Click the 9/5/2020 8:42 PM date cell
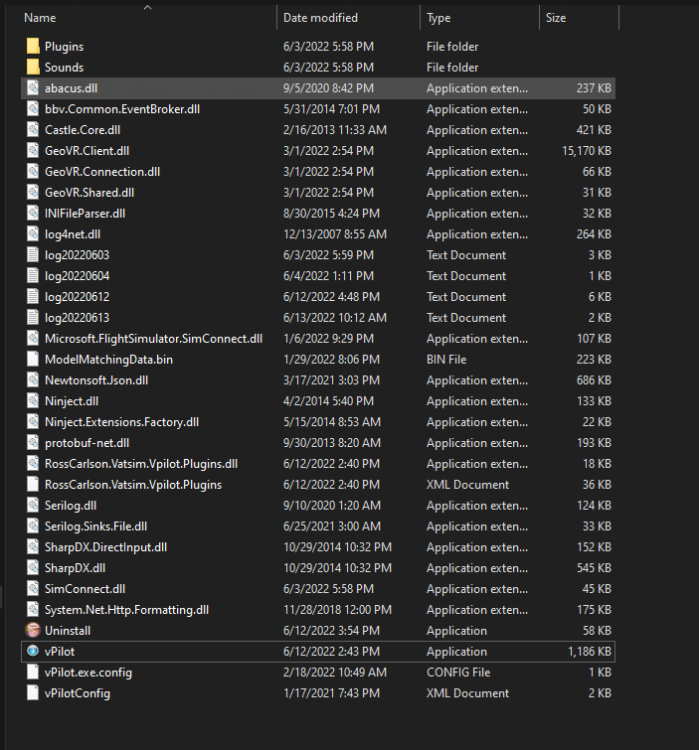Screen dimensions: 699x750 tap(328, 88)
